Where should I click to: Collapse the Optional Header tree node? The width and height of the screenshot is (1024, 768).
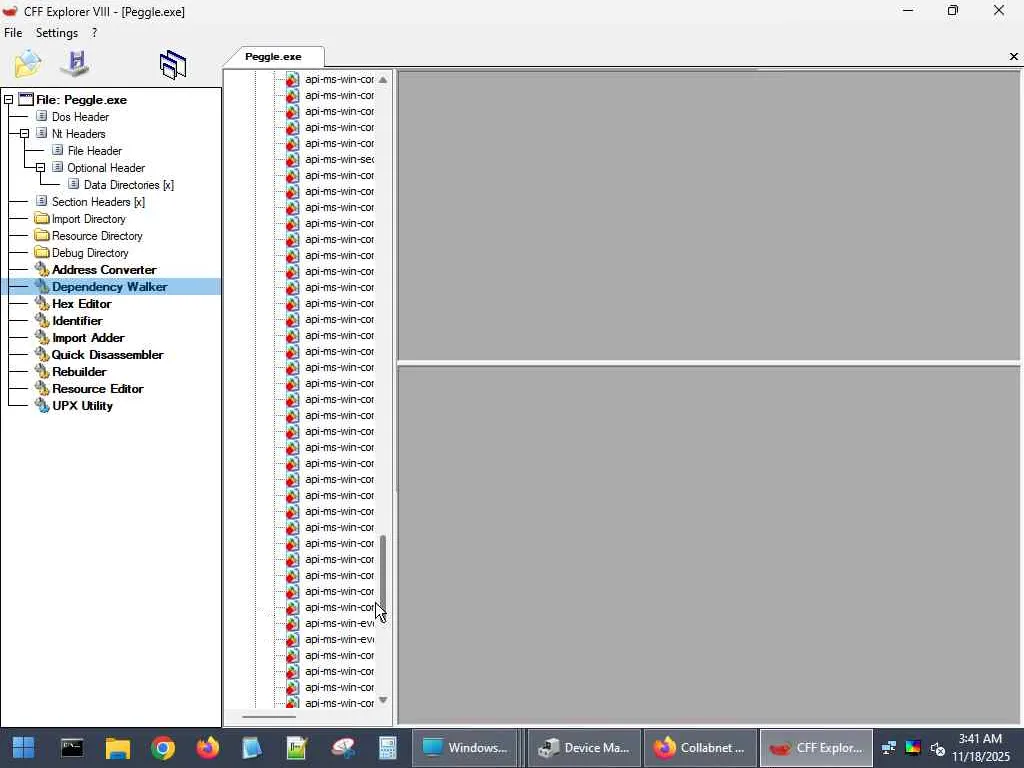click(x=40, y=168)
